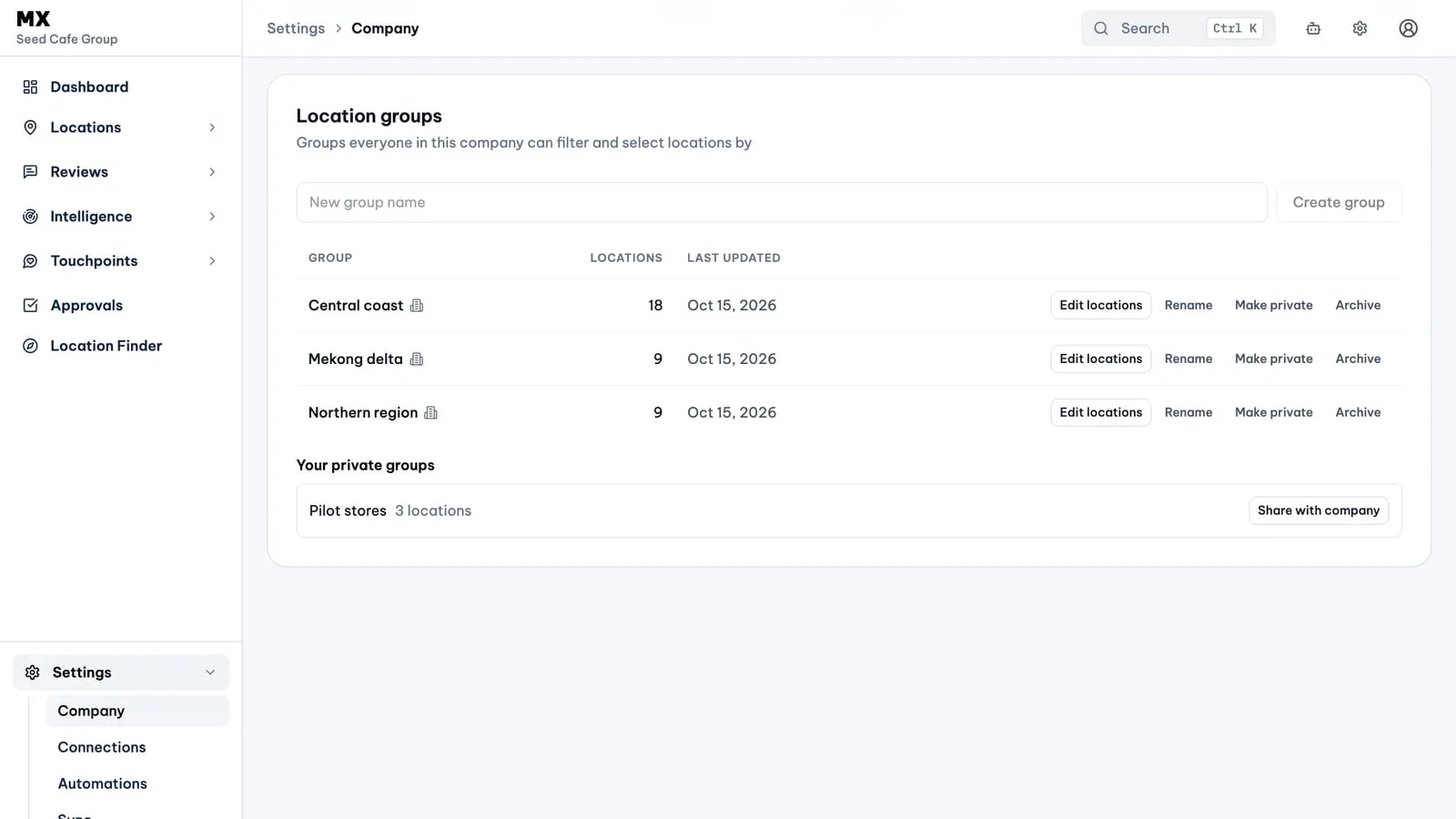Share Pilot stores with company
This screenshot has height=819, width=1456.
pyautogui.click(x=1319, y=511)
